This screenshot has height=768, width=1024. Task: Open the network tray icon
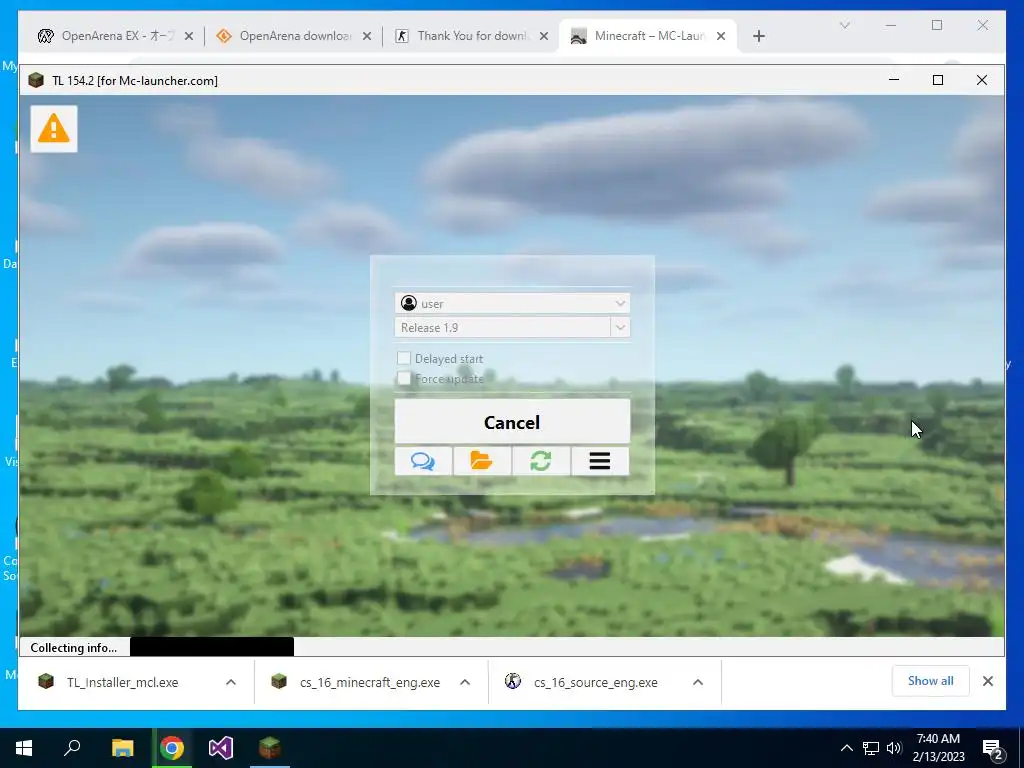[871, 748]
